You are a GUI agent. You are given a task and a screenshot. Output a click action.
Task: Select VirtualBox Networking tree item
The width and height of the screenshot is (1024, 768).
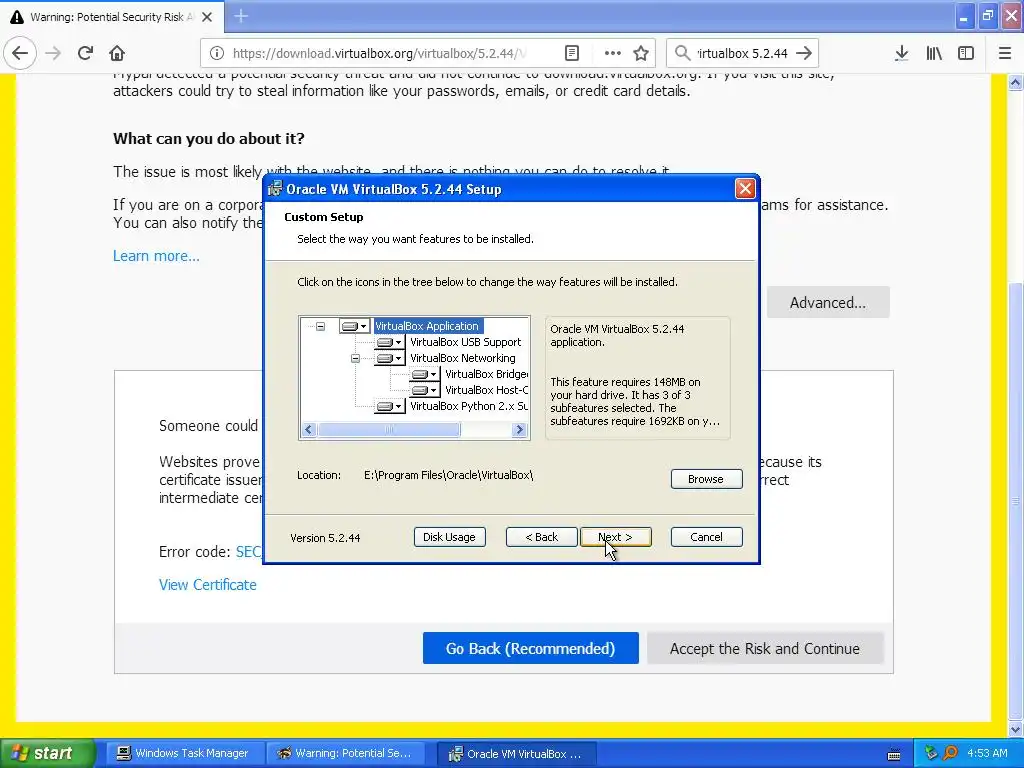coord(463,358)
